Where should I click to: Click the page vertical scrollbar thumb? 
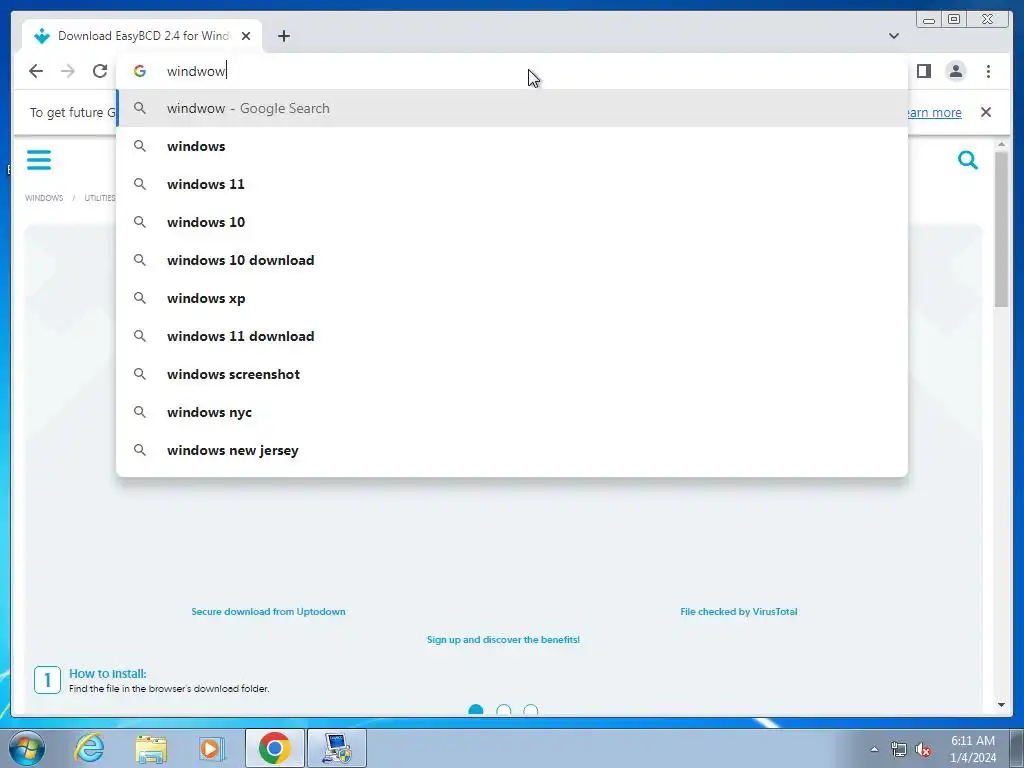coord(1001,229)
